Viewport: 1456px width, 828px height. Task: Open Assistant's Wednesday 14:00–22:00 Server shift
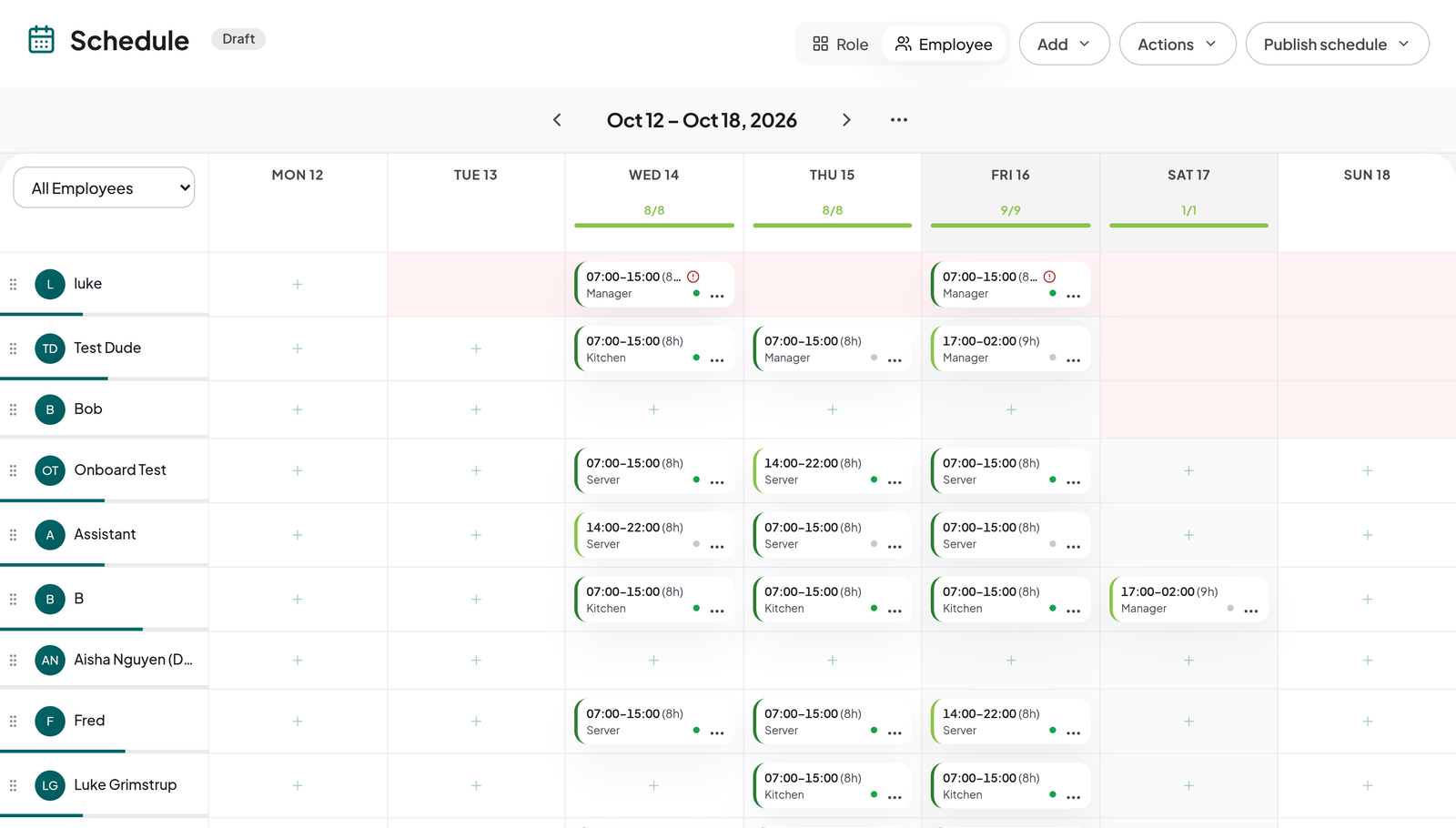coord(654,535)
